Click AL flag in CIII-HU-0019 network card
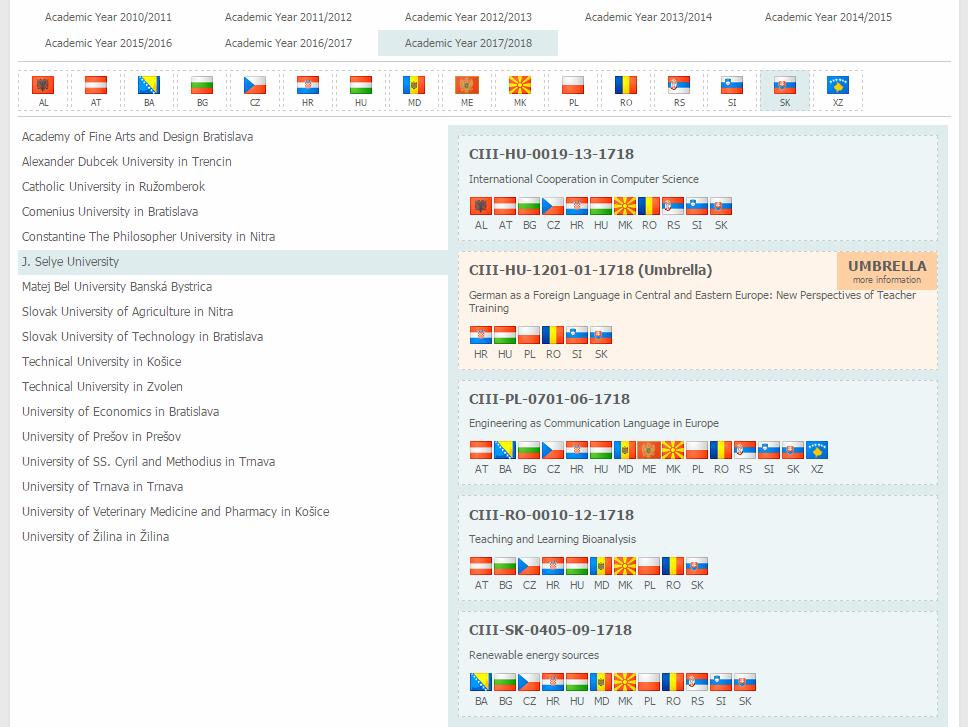Image resolution: width=968 pixels, height=727 pixels. click(x=481, y=206)
